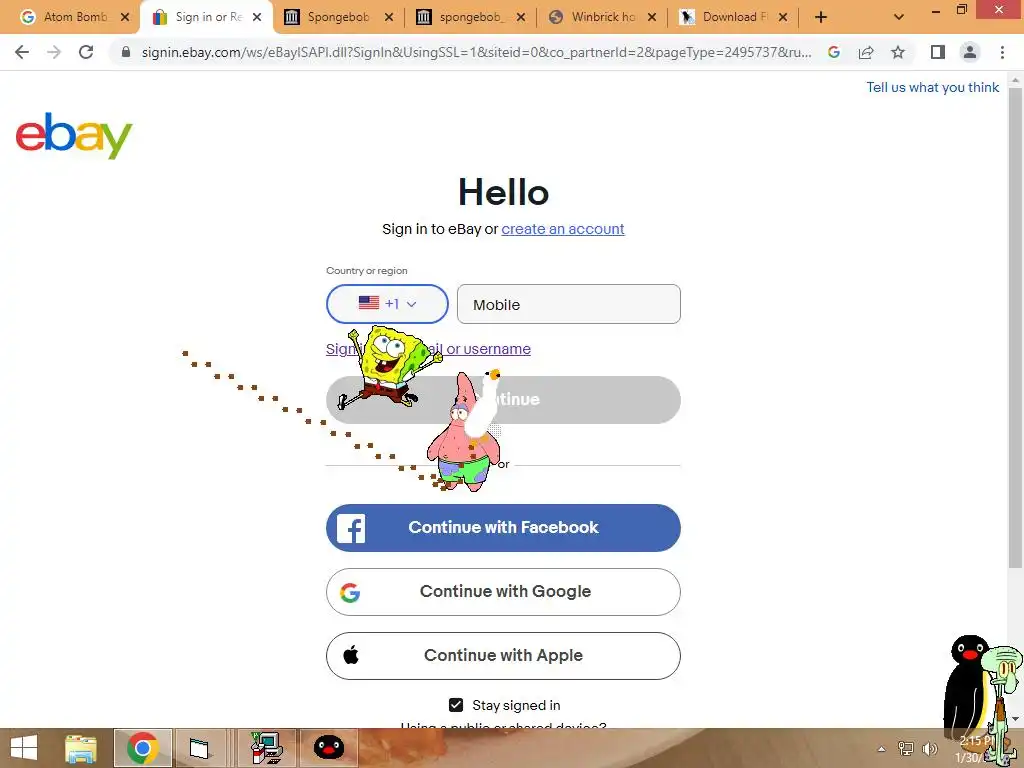Open Google icon in address bar
The width and height of the screenshot is (1024, 768).
click(x=833, y=52)
